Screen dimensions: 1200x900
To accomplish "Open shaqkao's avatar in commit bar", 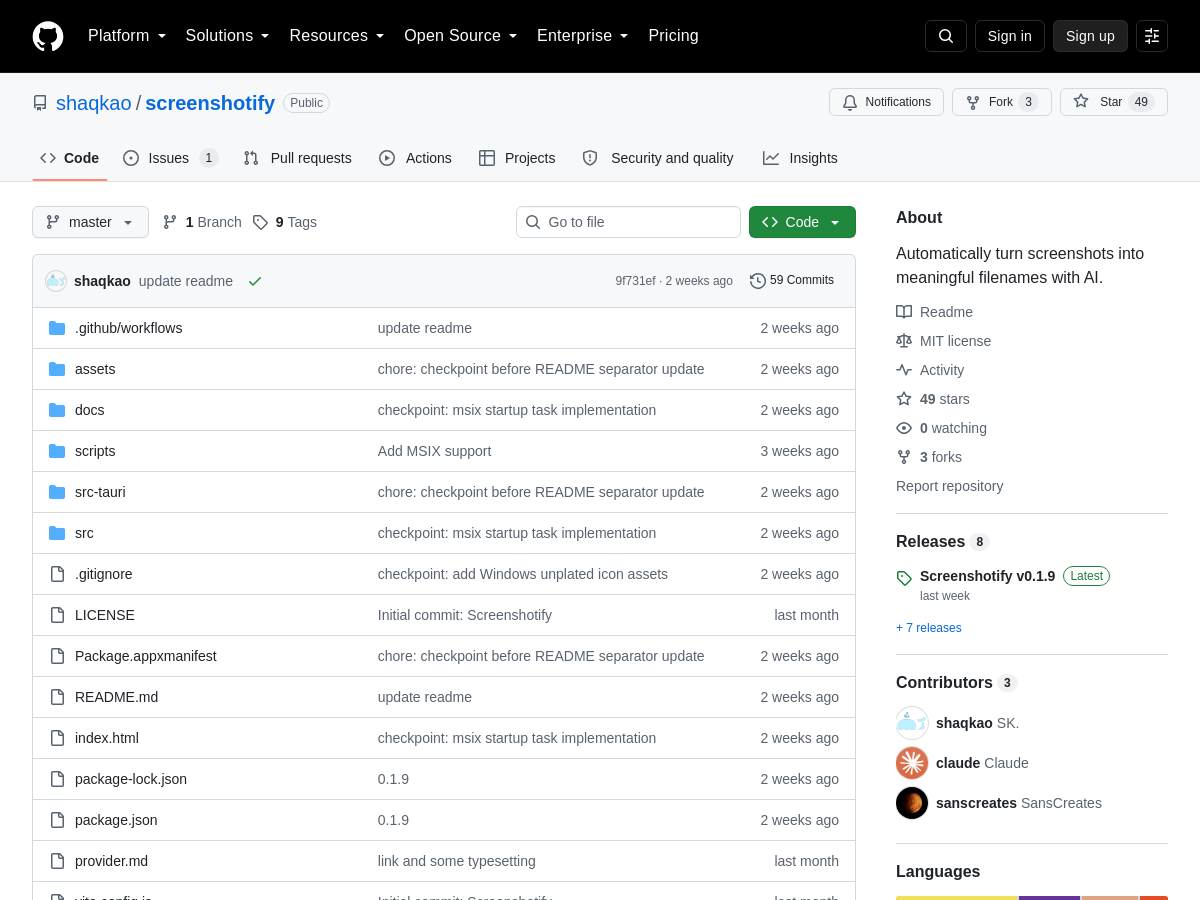I will [x=56, y=281].
